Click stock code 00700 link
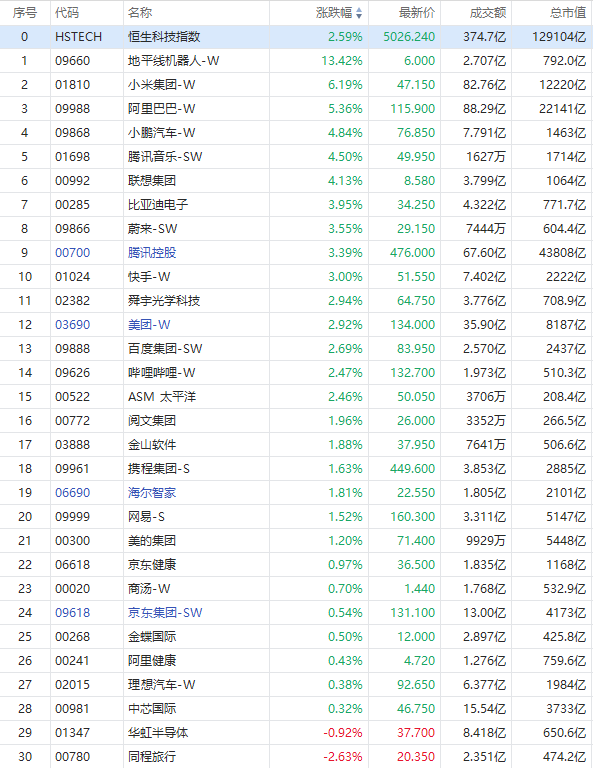The height and width of the screenshot is (768, 593). (72, 253)
